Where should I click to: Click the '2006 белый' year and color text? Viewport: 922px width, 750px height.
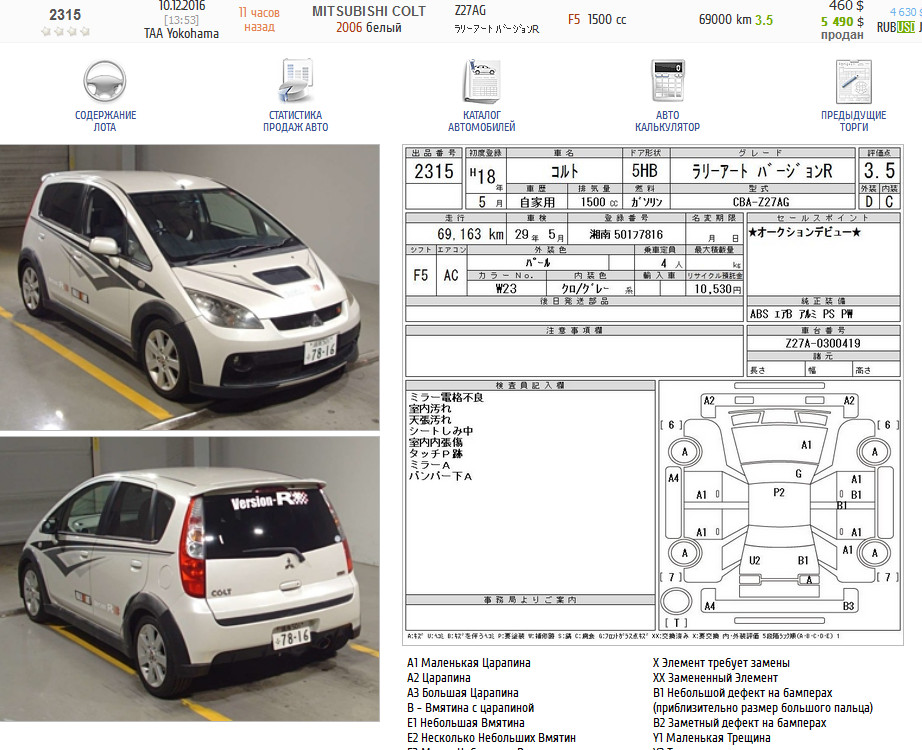click(369, 27)
